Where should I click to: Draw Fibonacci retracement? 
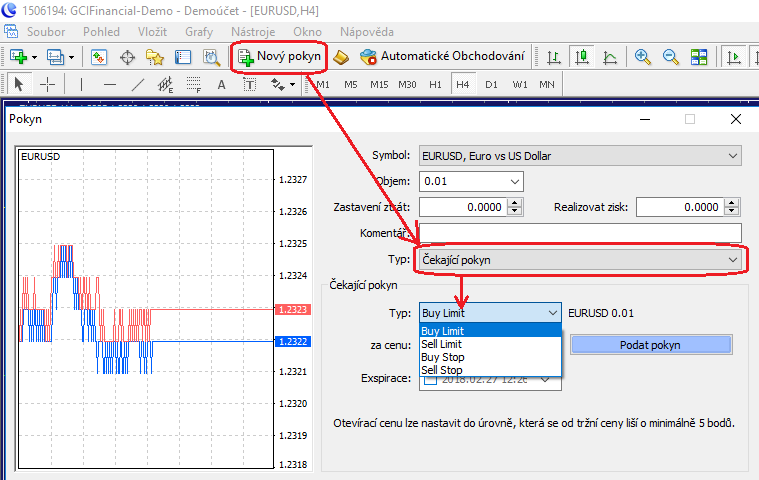(194, 85)
